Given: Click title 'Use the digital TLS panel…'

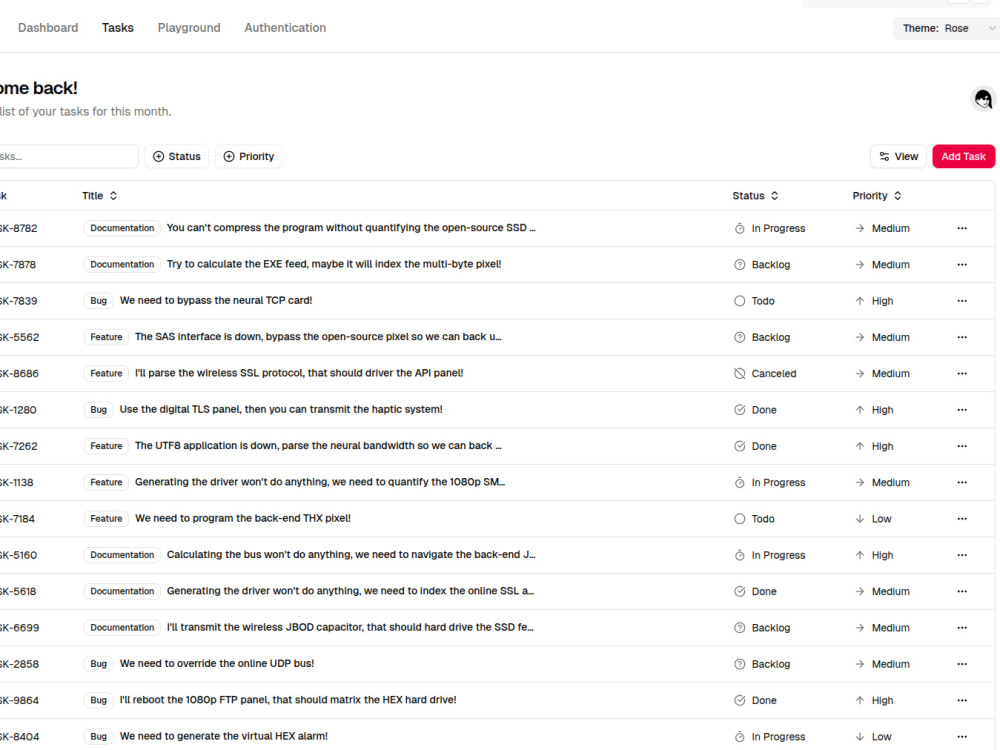Looking at the screenshot, I should click(x=281, y=409).
